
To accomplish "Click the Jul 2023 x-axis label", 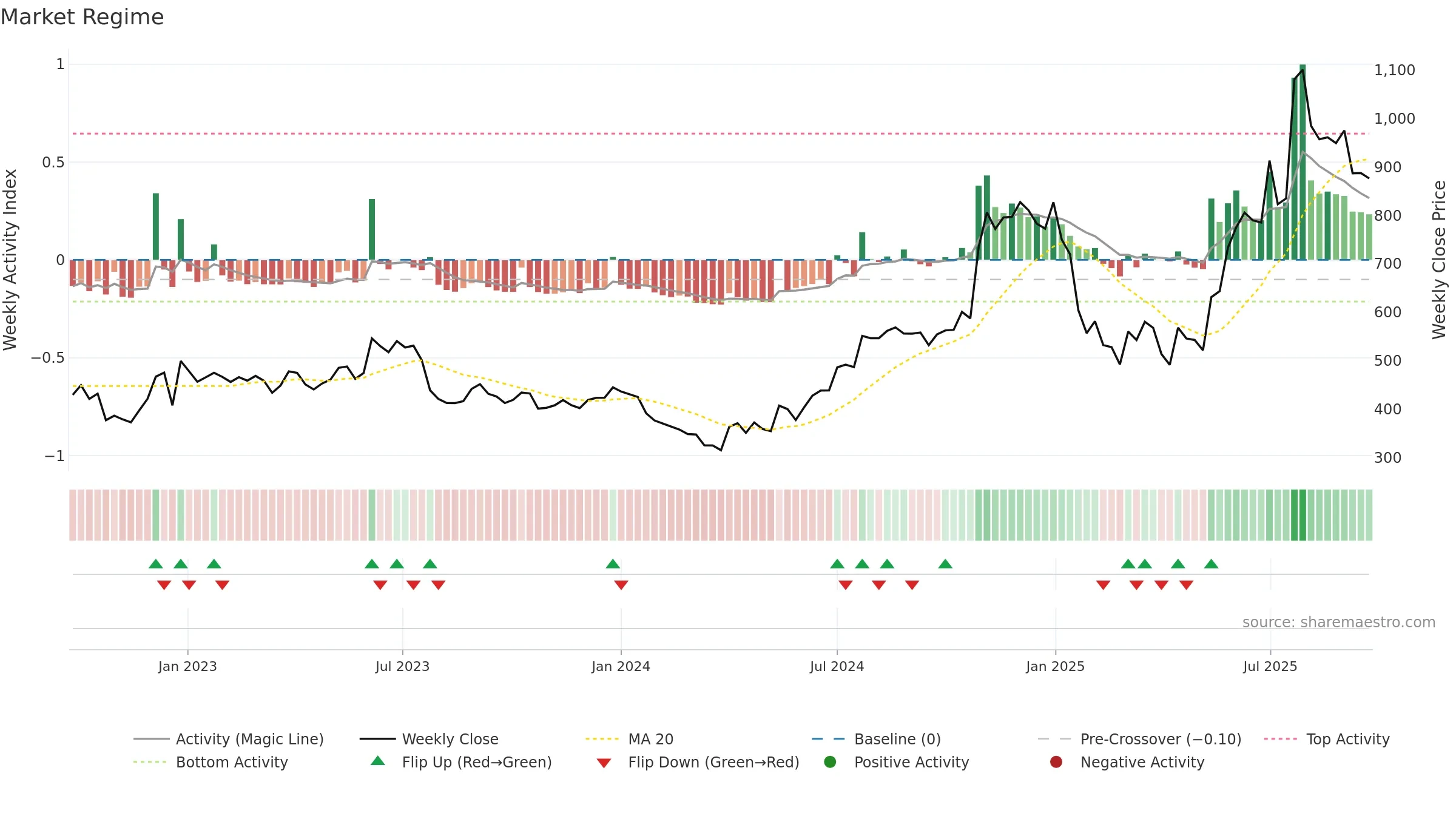I will (402, 666).
